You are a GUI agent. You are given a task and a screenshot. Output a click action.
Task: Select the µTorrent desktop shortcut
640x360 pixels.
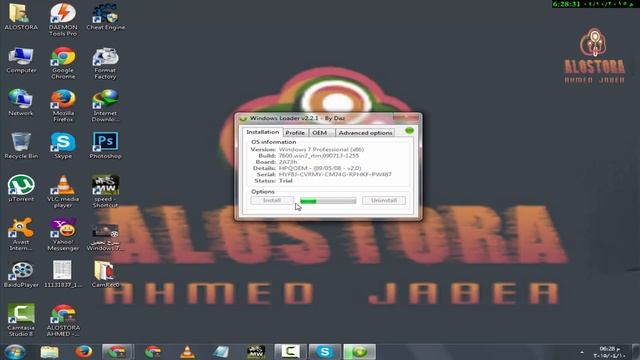tap(21, 189)
